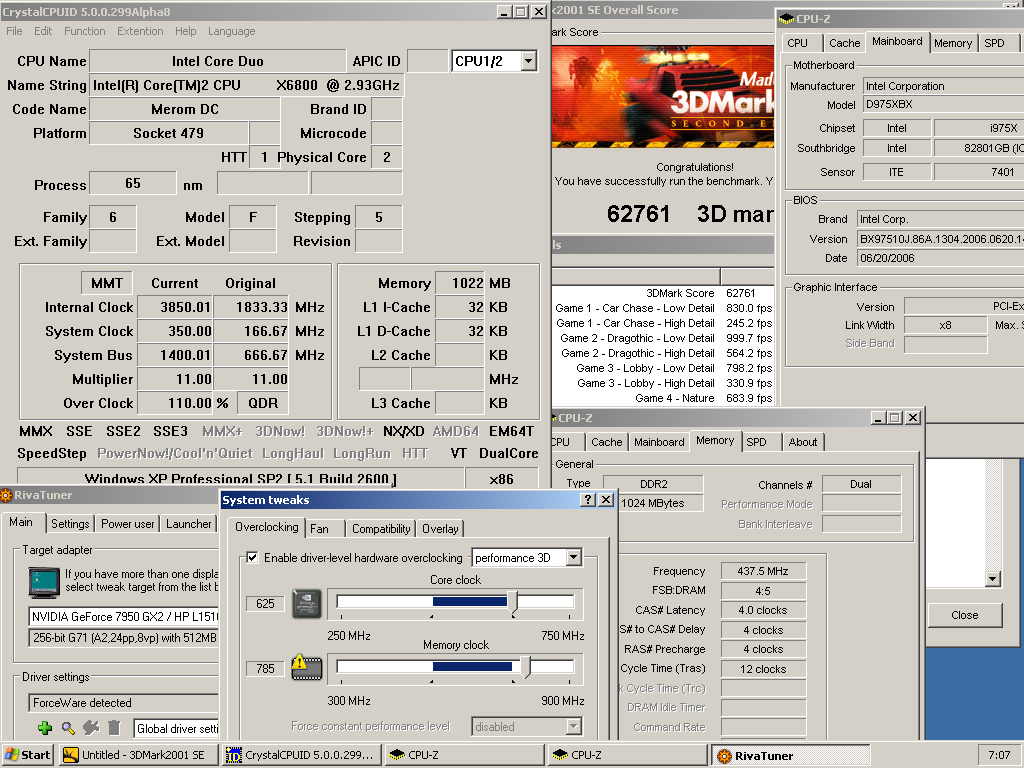Select the Main tab in RivaTuner
The image size is (1024, 768).
pyautogui.click(x=21, y=522)
